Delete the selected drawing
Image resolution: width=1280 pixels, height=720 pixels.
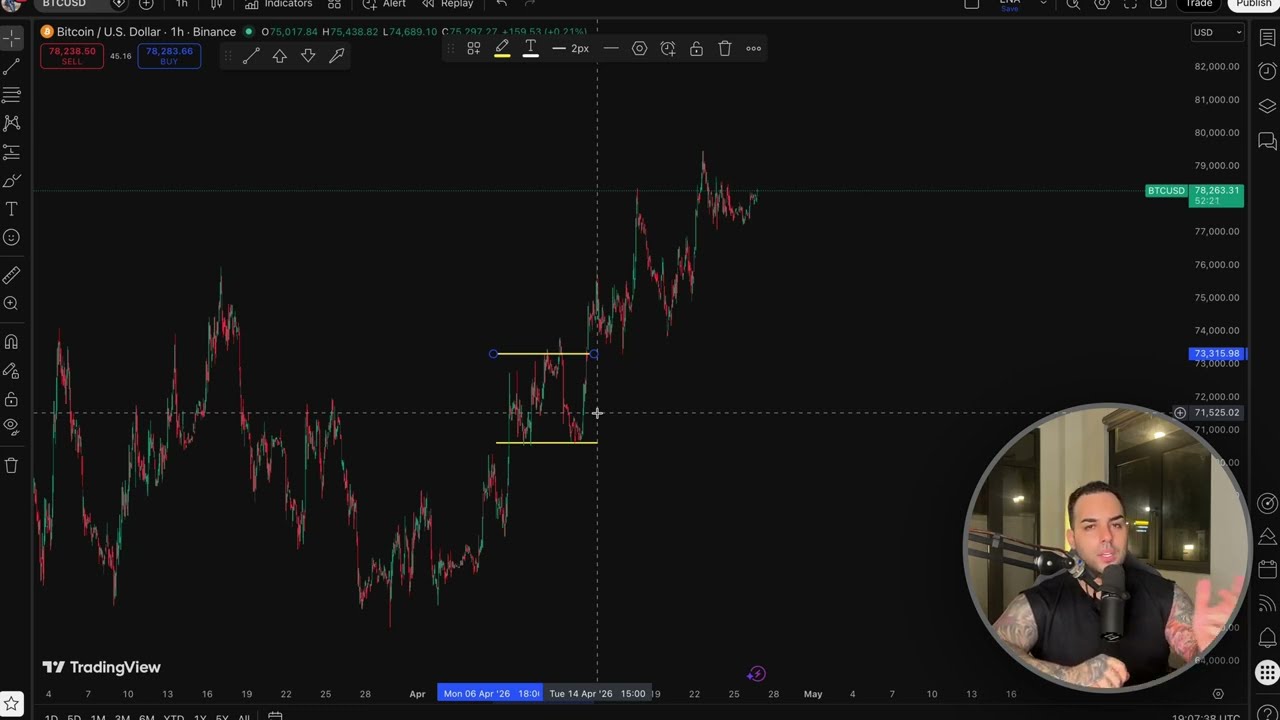(x=725, y=48)
